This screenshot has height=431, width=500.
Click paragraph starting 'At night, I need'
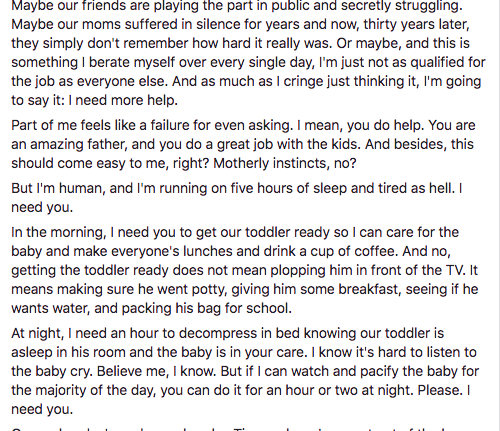coord(245,371)
